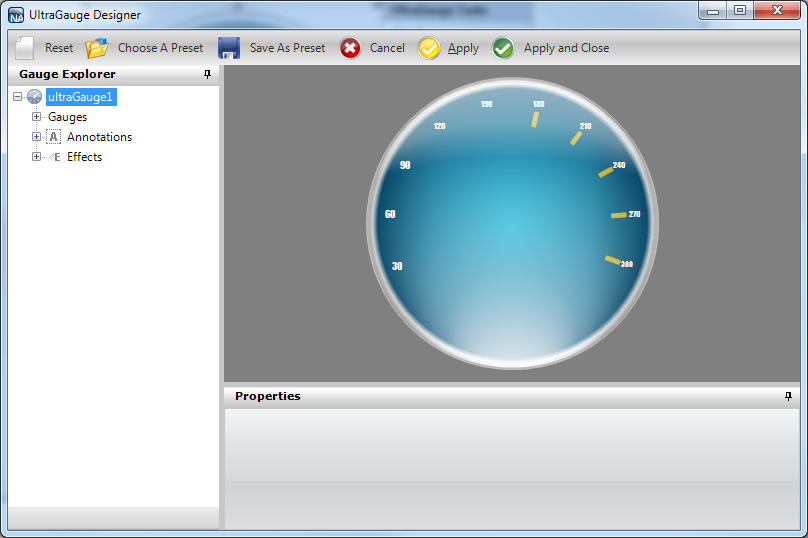The width and height of the screenshot is (808, 538).
Task: Select the Effects tree item
Action: coord(84,157)
